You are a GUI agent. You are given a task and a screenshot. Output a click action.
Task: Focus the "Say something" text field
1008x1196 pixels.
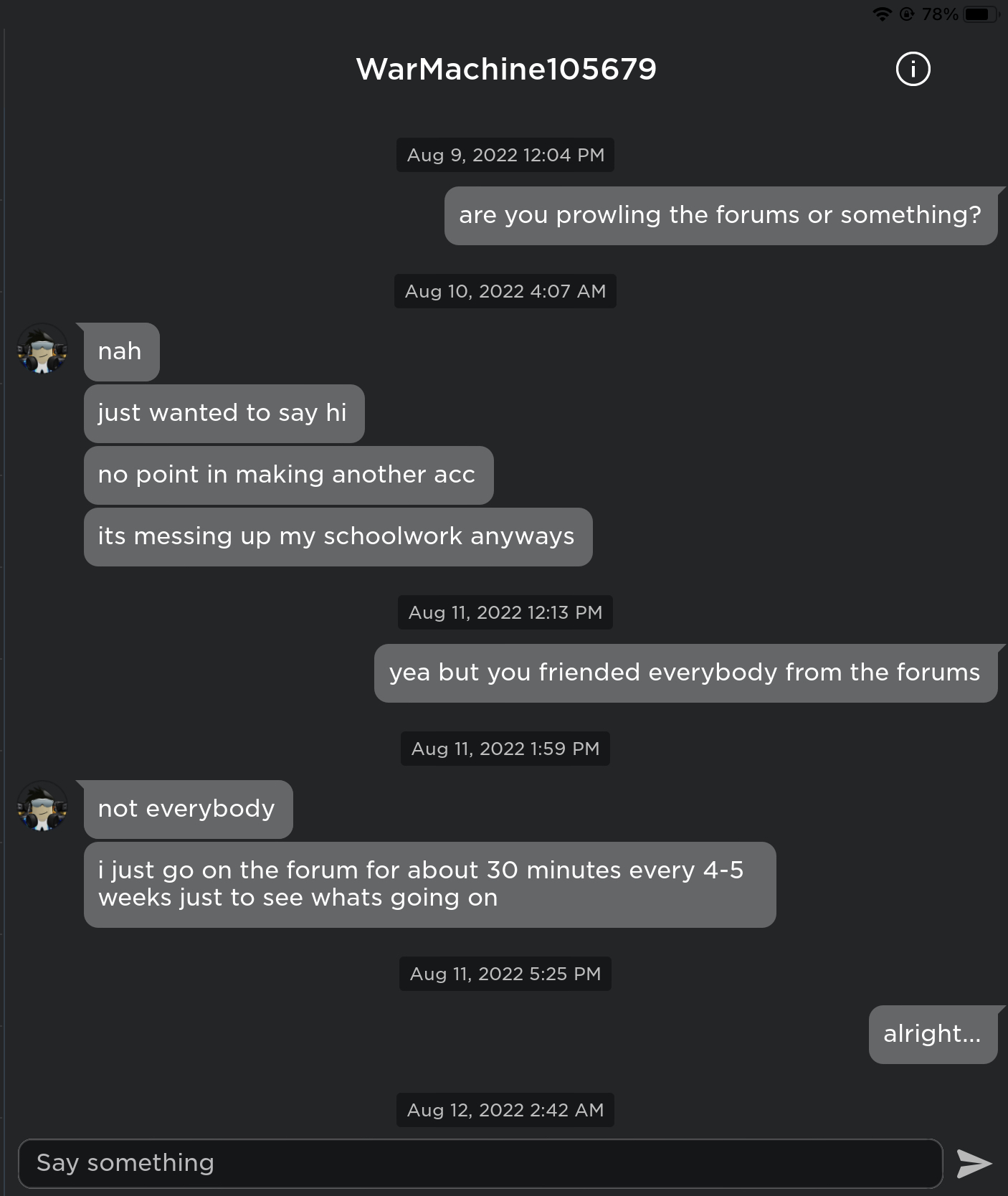click(480, 1163)
